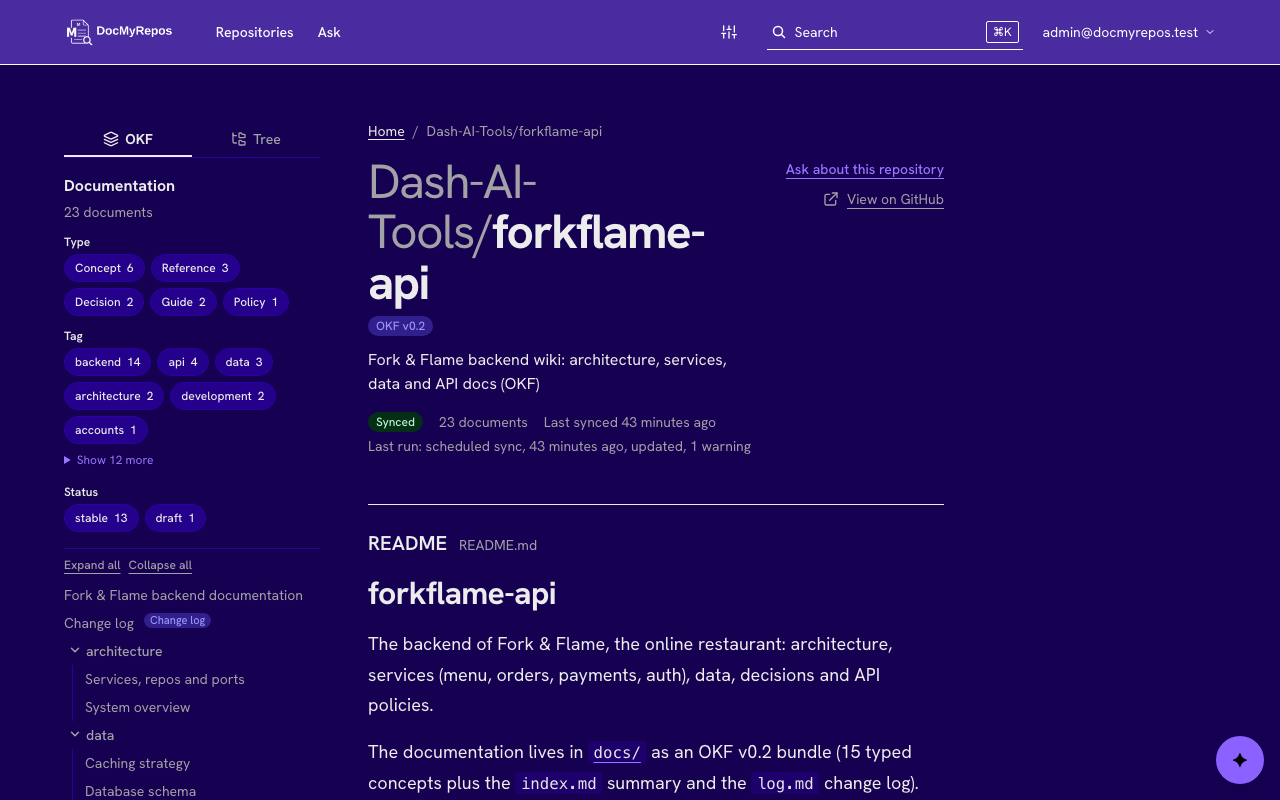Open View on GitHub link
The height and width of the screenshot is (800, 1280).
coord(895,199)
